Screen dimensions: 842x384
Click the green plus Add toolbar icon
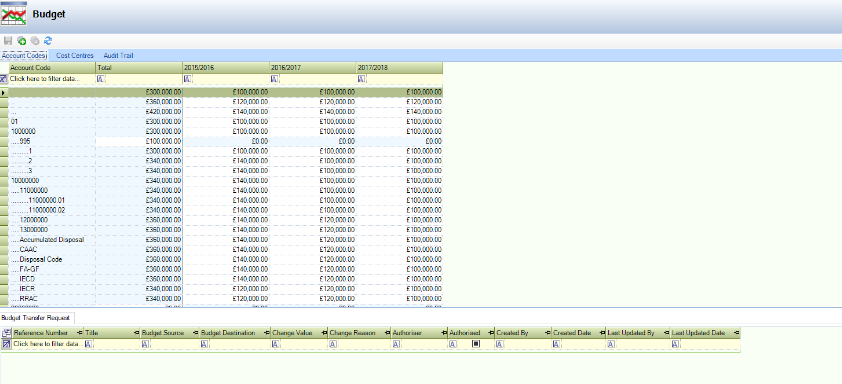pos(21,40)
